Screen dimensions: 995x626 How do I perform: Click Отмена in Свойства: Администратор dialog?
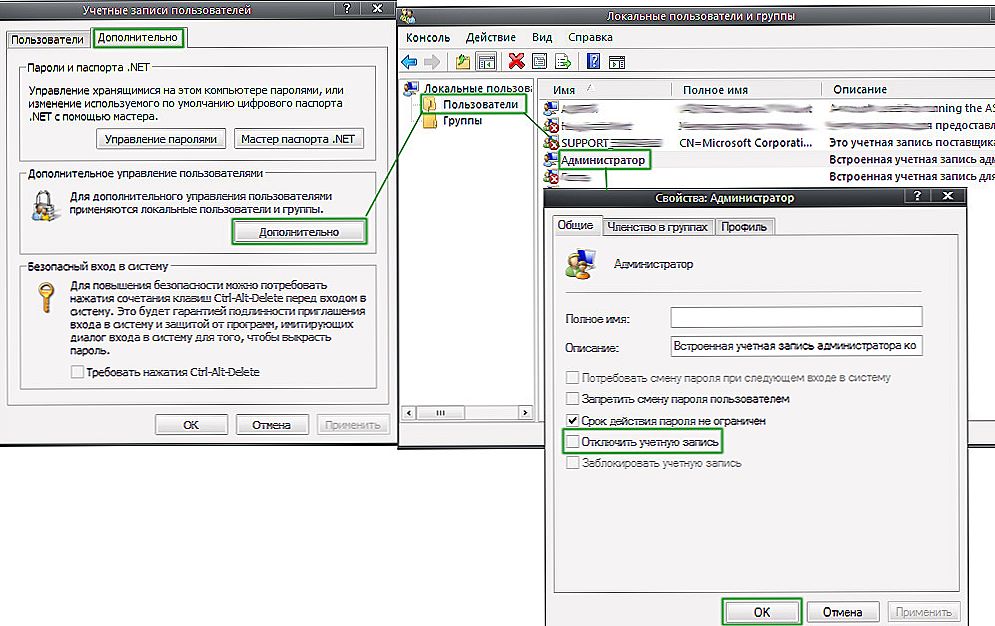point(842,612)
